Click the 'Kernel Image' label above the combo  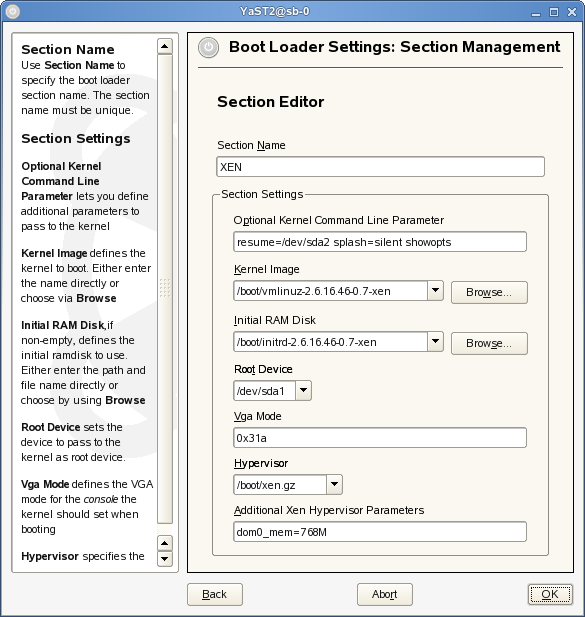(266, 269)
